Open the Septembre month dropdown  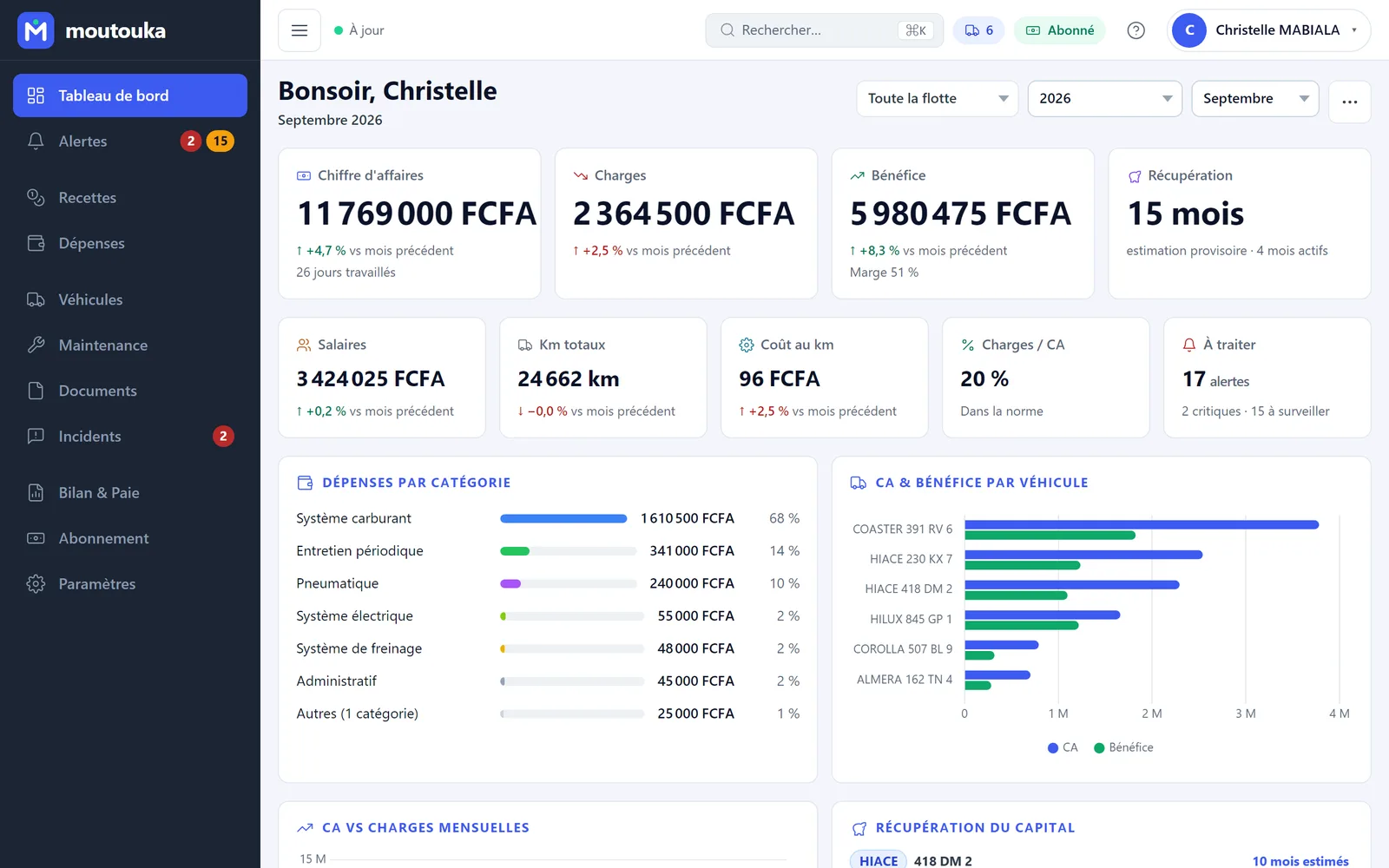[x=1255, y=99]
